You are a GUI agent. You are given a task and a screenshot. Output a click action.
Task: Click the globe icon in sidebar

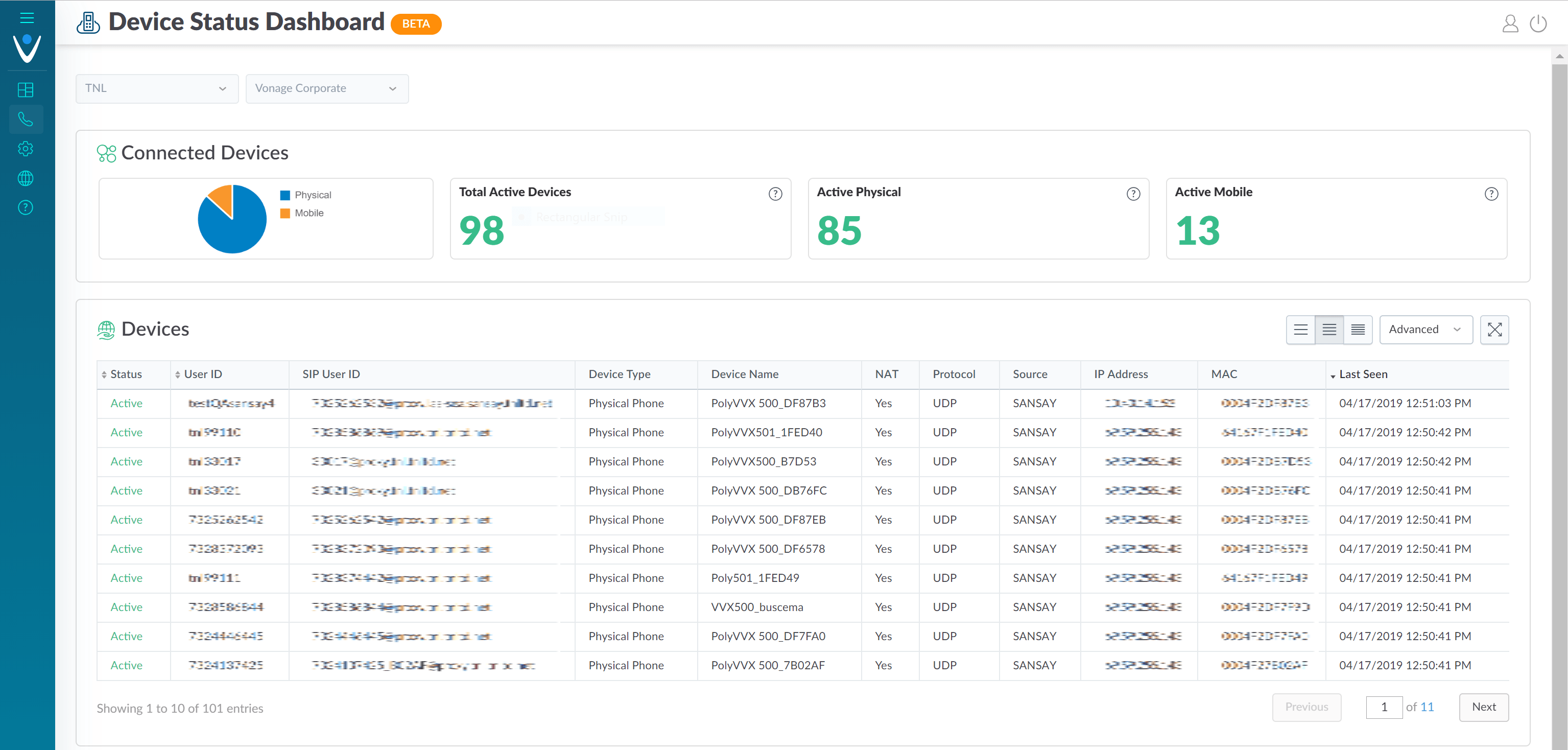tap(26, 178)
